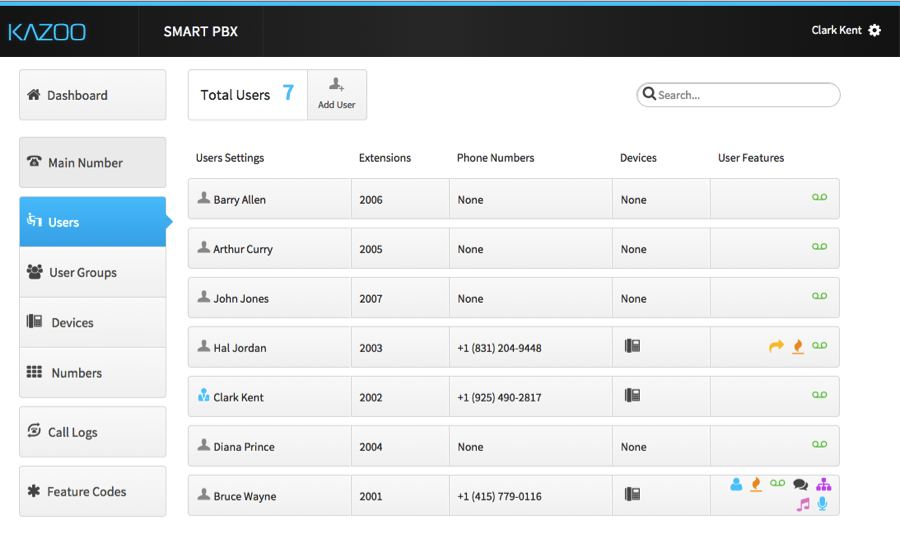Click the admin user icon beside Clark Kent

pos(203,395)
